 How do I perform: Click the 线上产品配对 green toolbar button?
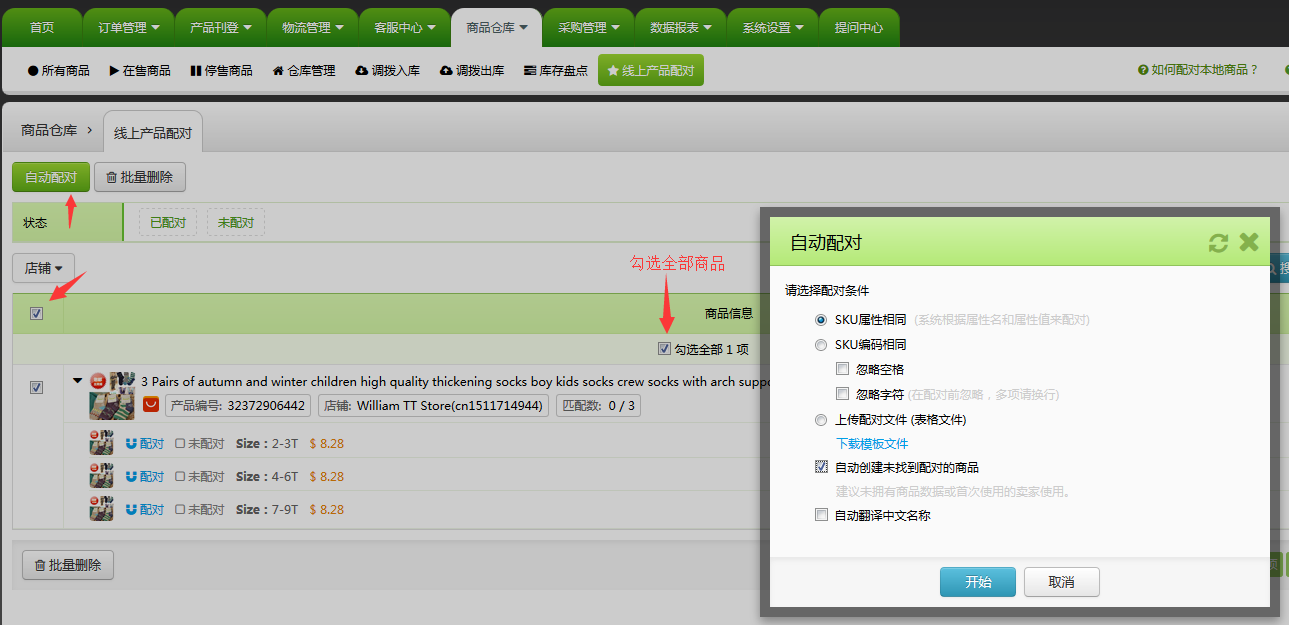(x=651, y=70)
